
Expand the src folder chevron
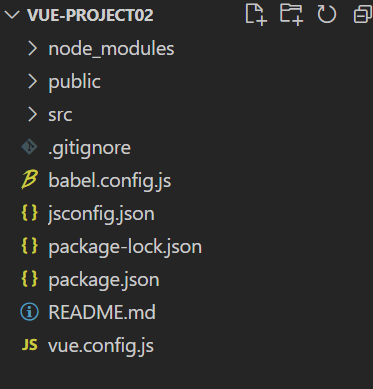coord(33,115)
